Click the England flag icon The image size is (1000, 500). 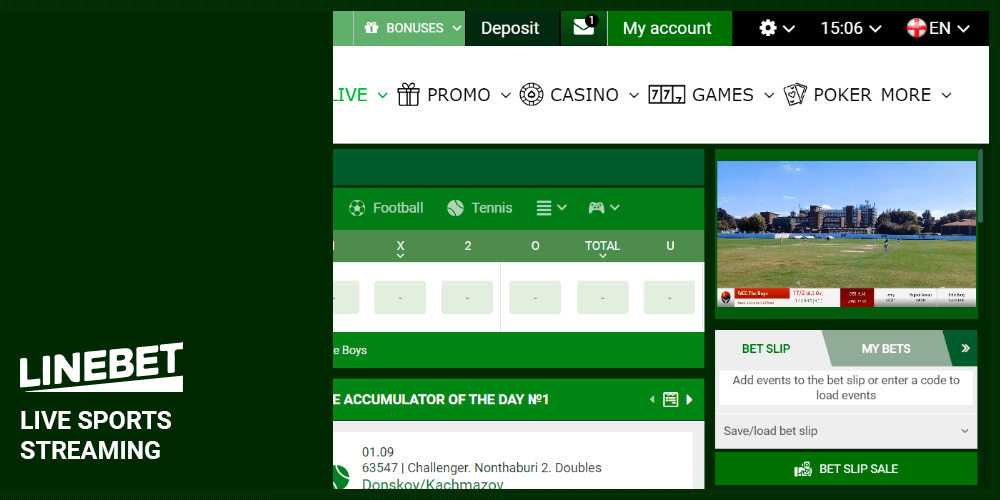(x=916, y=28)
